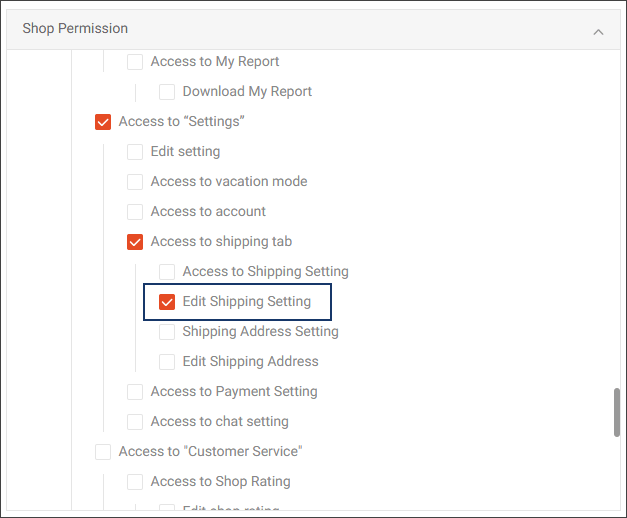627x518 pixels.
Task: Tick the Edit setting checkbox
Action: coord(135,152)
